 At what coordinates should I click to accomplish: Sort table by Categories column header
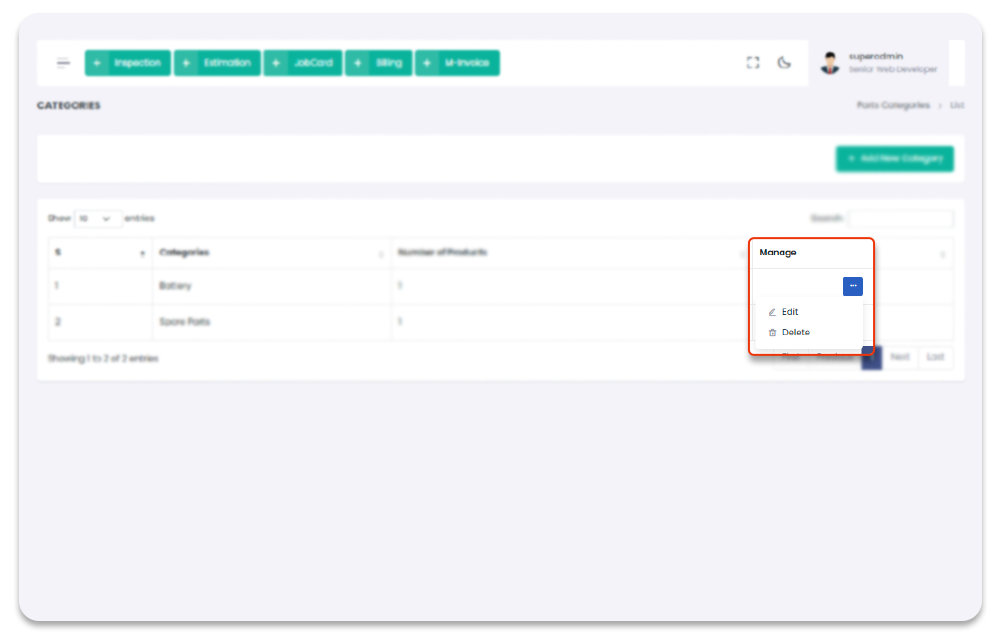coord(270,253)
